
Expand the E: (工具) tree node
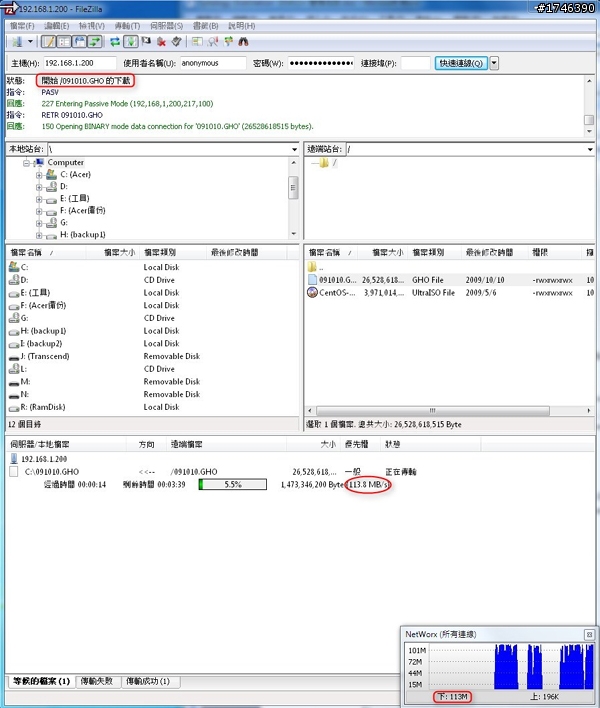pyautogui.click(x=39, y=199)
